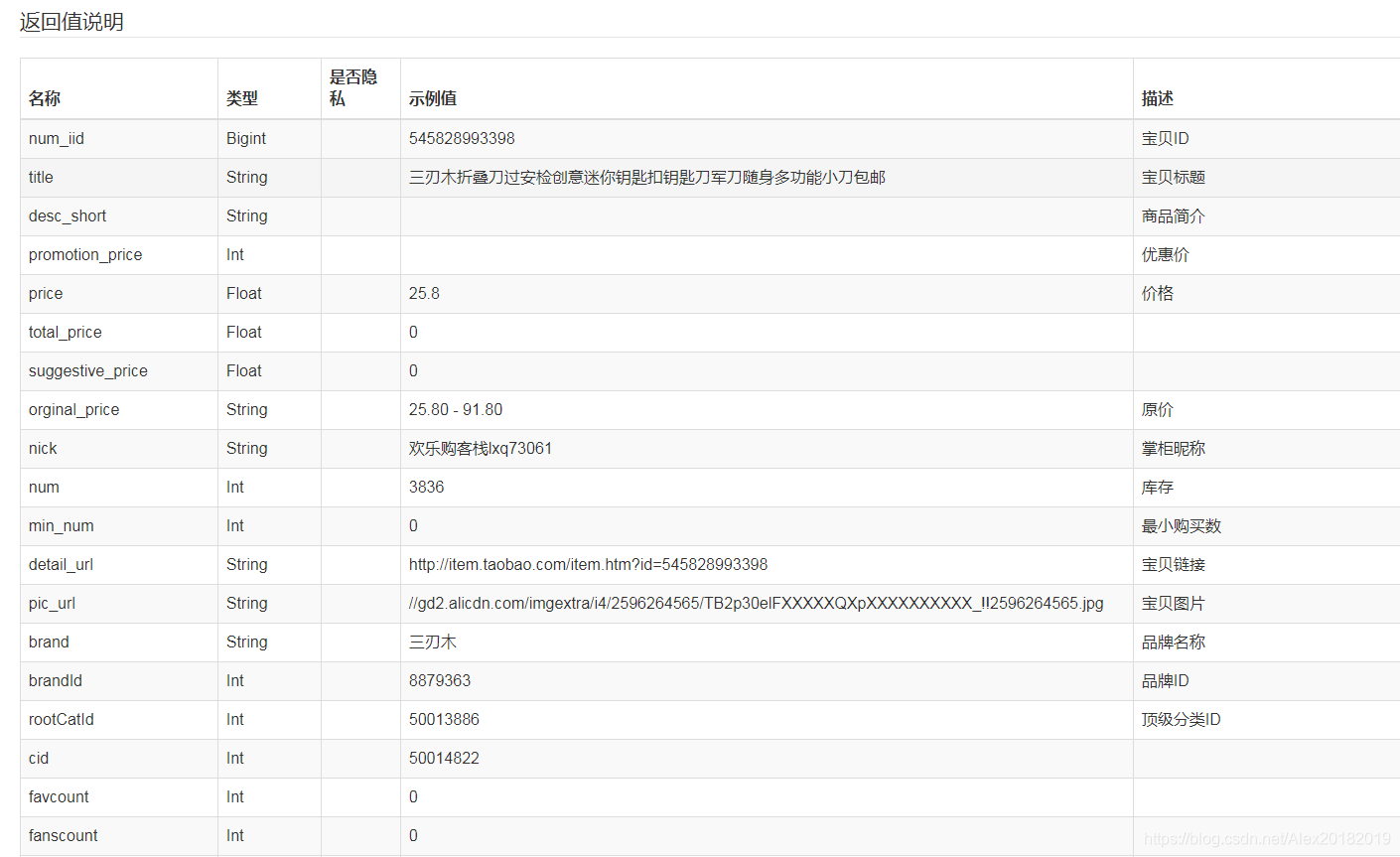The width and height of the screenshot is (1400, 857).
Task: Click the '品牌ID' description cell
Action: pos(1166,680)
